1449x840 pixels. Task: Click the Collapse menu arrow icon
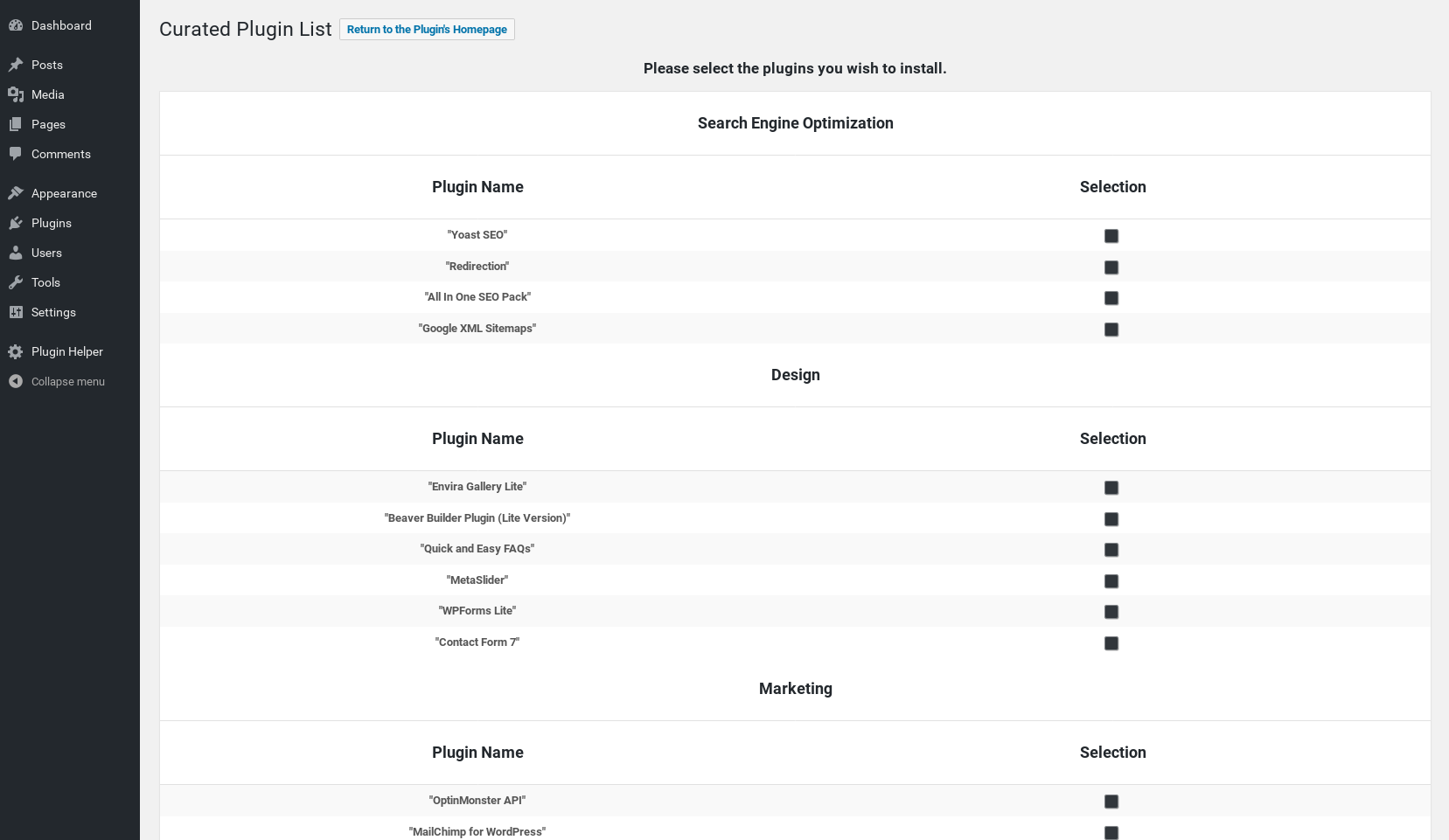point(16,381)
